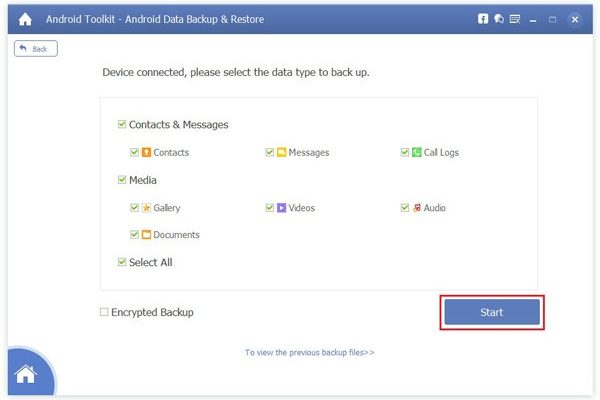The height and width of the screenshot is (400, 600).
Task: Go back using the Back button
Action: coord(35,48)
